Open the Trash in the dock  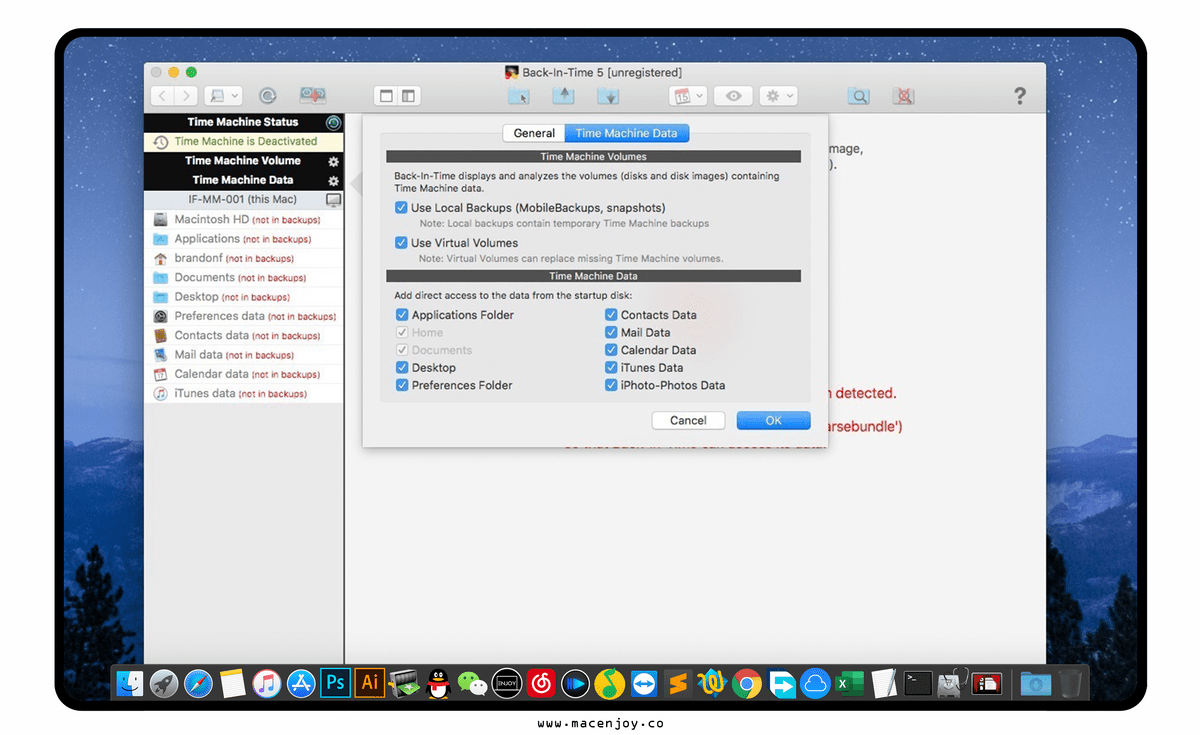click(1071, 683)
